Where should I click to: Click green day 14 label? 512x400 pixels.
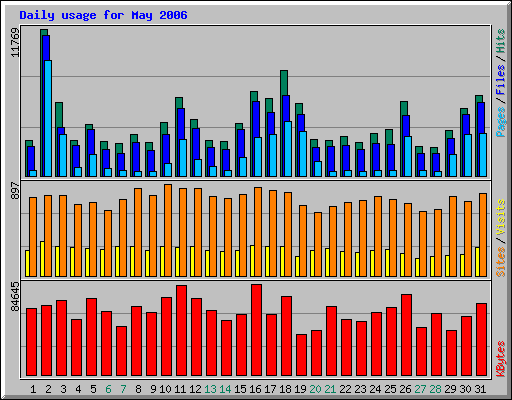coord(225,389)
